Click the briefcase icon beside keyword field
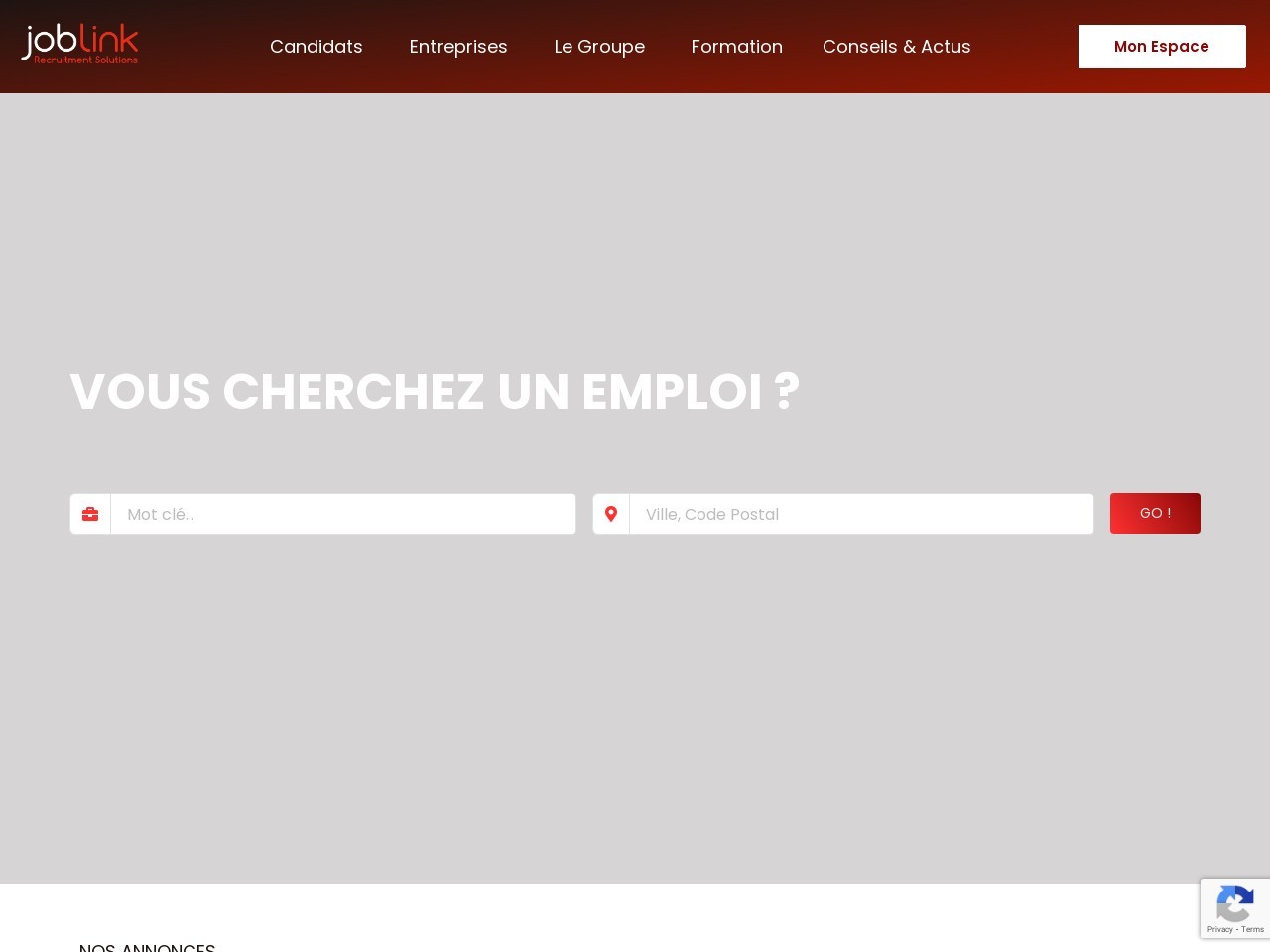This screenshot has width=1270, height=952. tap(90, 514)
